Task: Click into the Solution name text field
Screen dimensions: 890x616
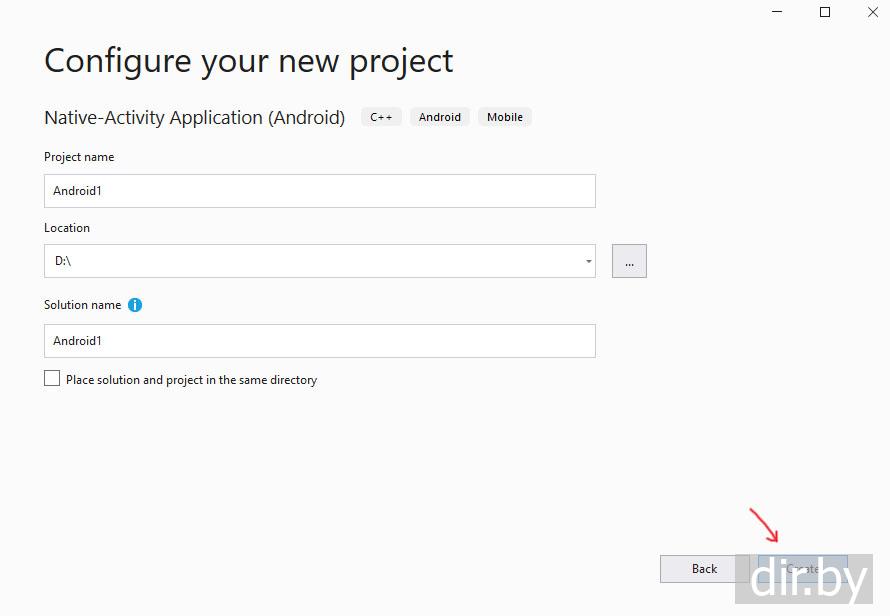Action: [319, 341]
